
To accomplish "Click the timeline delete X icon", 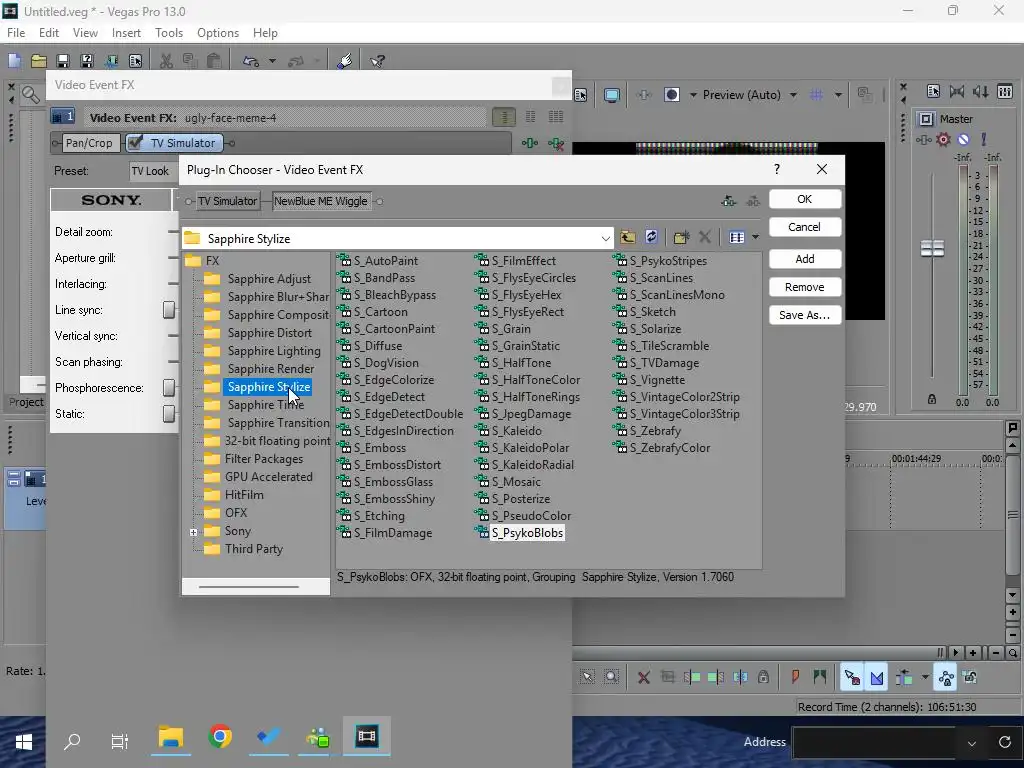I will [x=643, y=677].
